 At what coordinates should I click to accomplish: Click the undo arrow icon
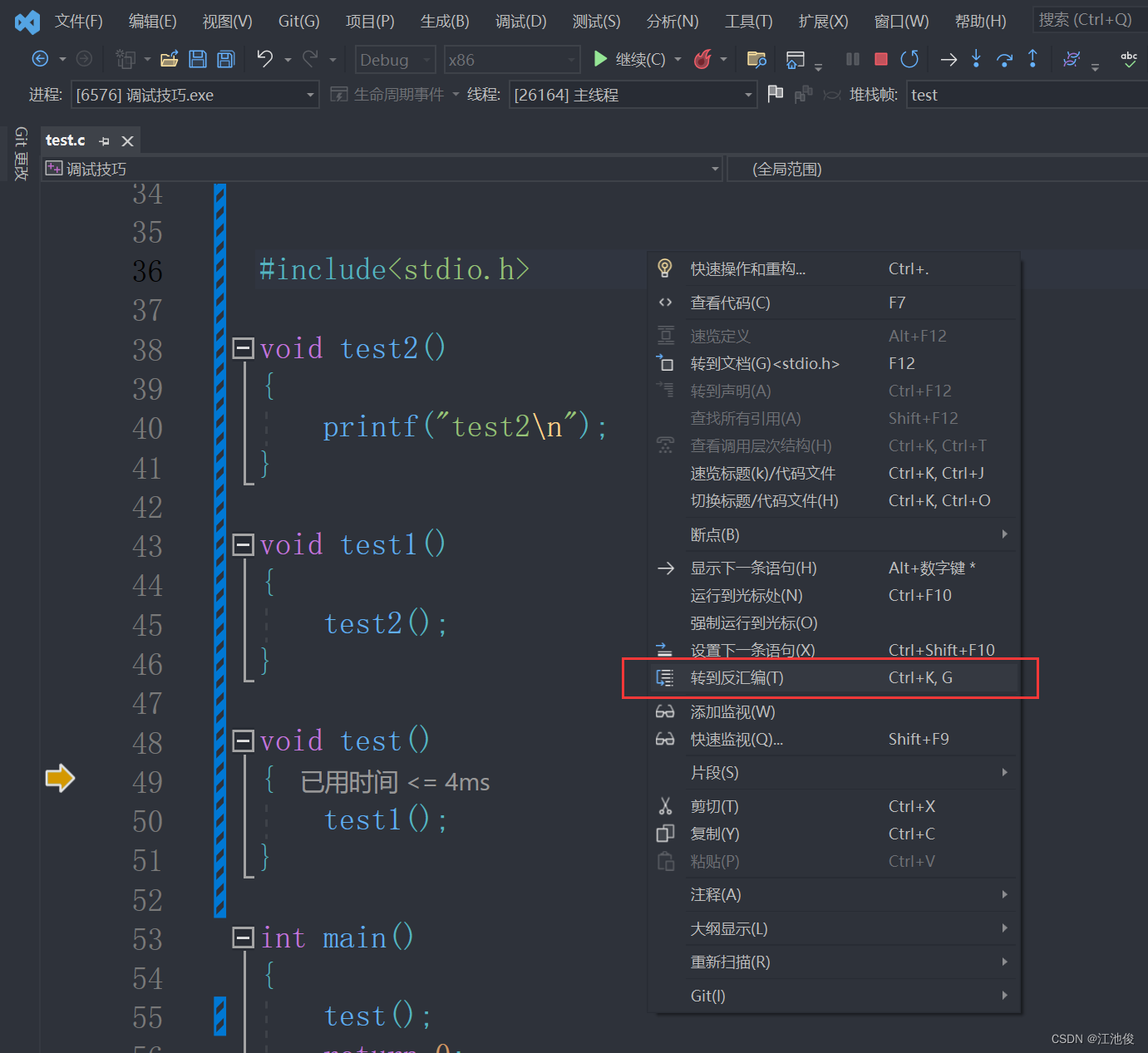(x=264, y=58)
